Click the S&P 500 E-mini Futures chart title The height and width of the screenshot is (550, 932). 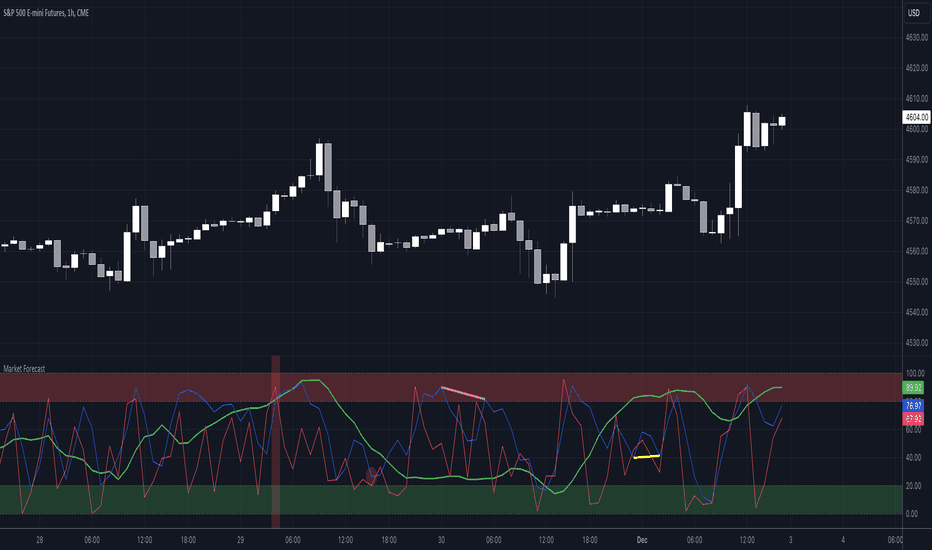pyautogui.click(x=46, y=12)
